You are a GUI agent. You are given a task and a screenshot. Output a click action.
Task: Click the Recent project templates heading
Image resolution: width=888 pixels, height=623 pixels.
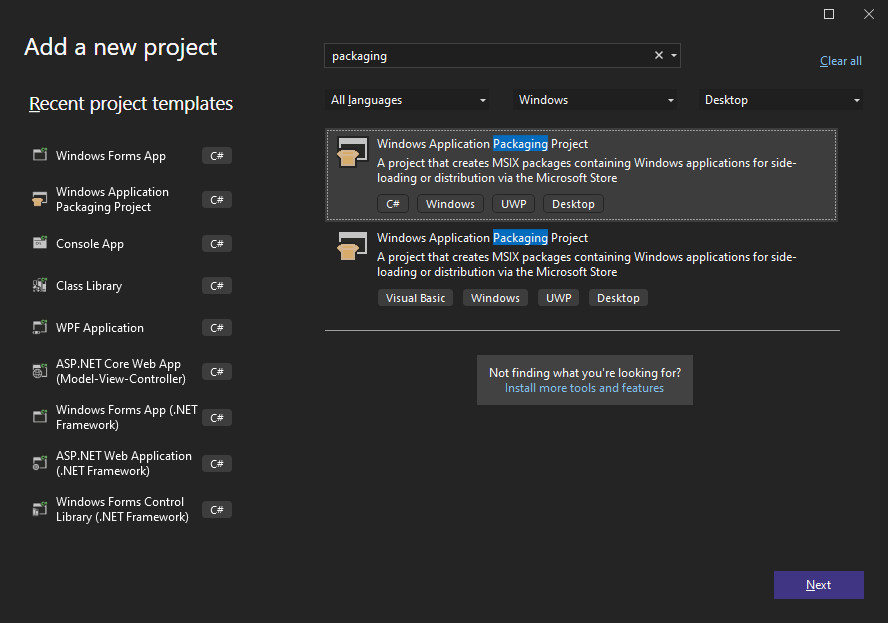tap(131, 104)
